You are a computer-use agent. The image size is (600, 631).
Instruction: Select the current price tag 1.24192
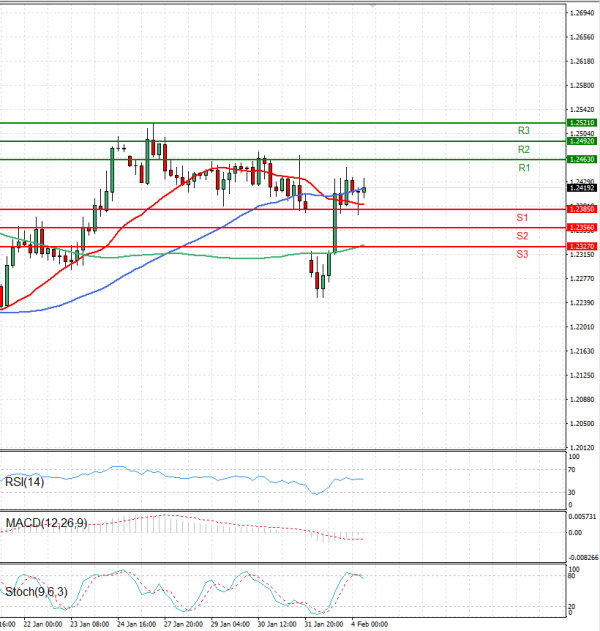582,188
